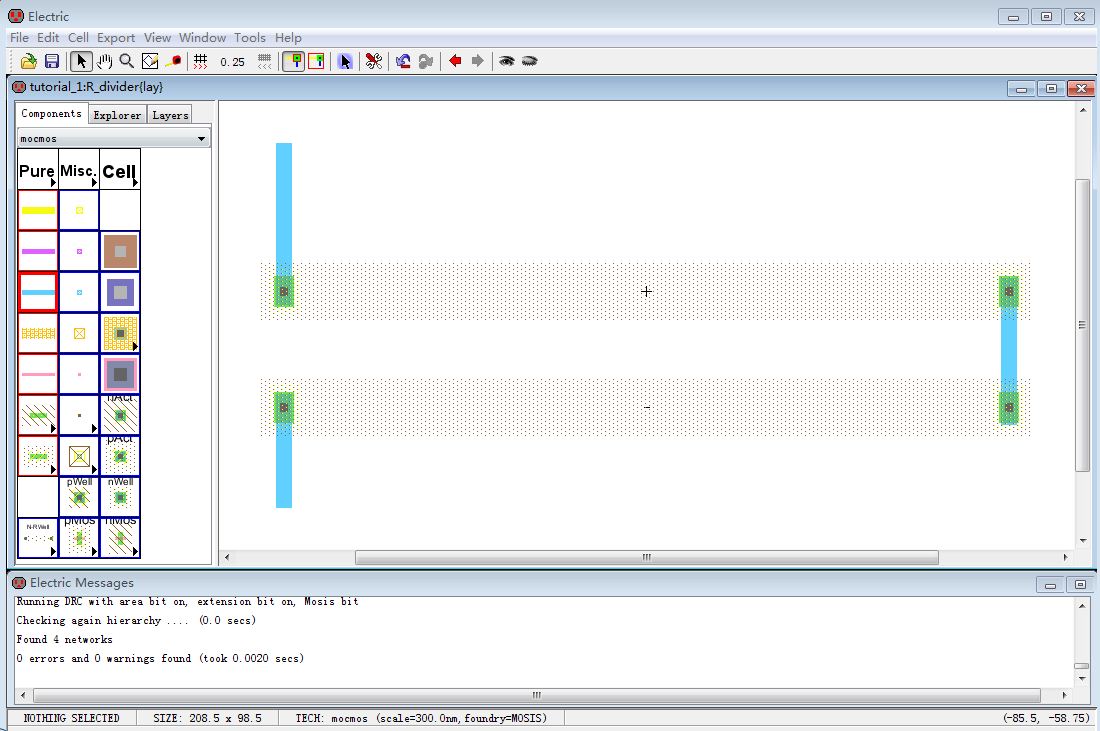Click the open eye expand cells icon
Screen dimensions: 1100x731
(507, 61)
